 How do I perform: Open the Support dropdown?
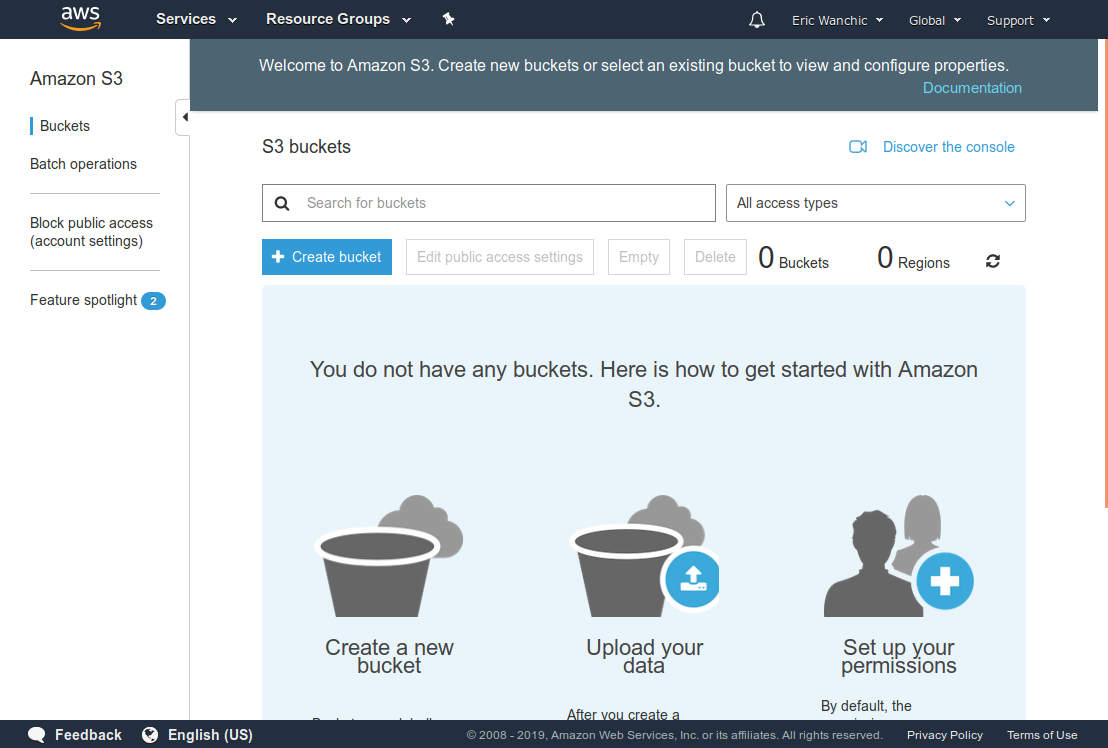[x=1018, y=20]
